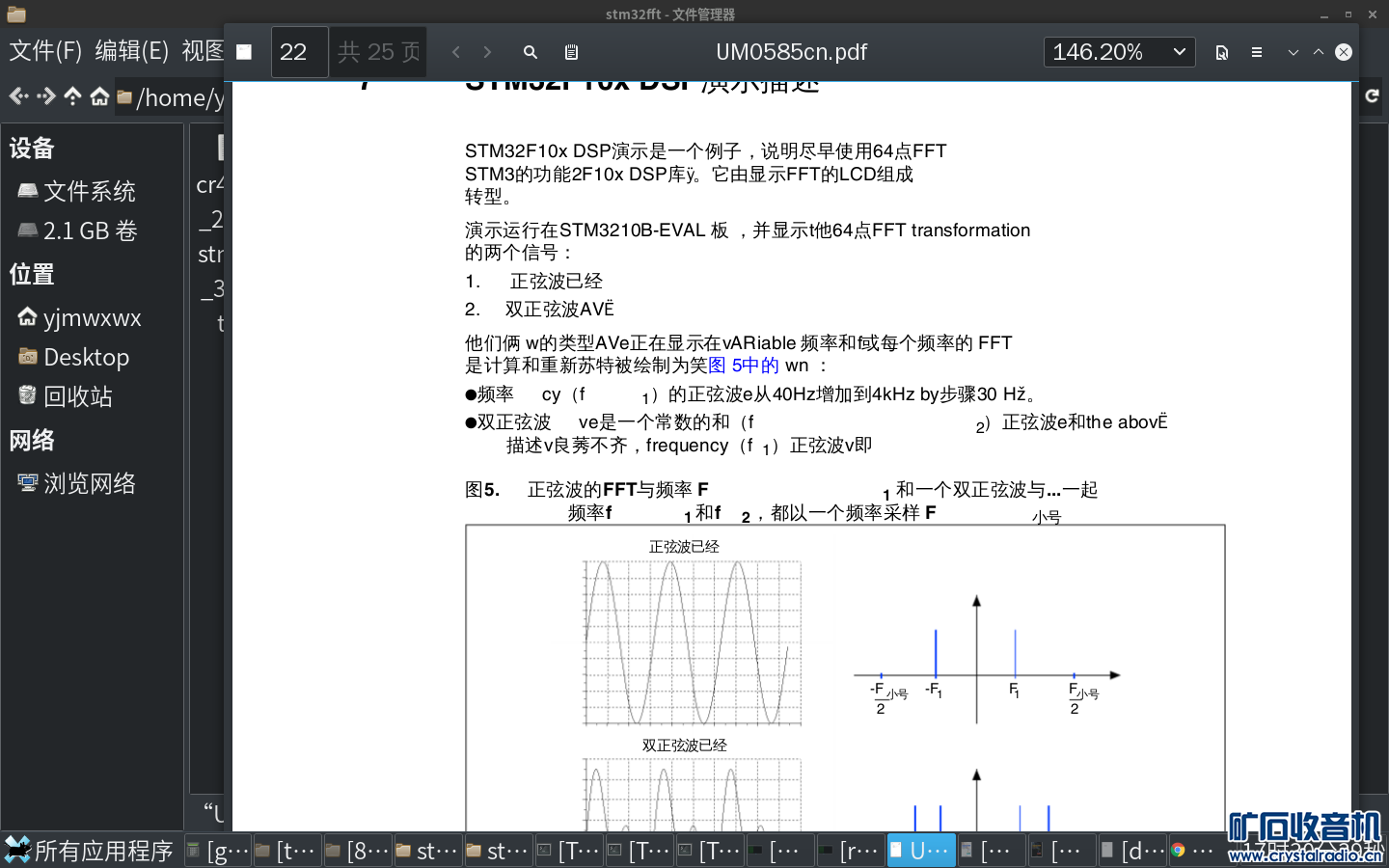Maximize the stm32fft file manager window
This screenshot has height=868, width=1389.
(x=1348, y=14)
